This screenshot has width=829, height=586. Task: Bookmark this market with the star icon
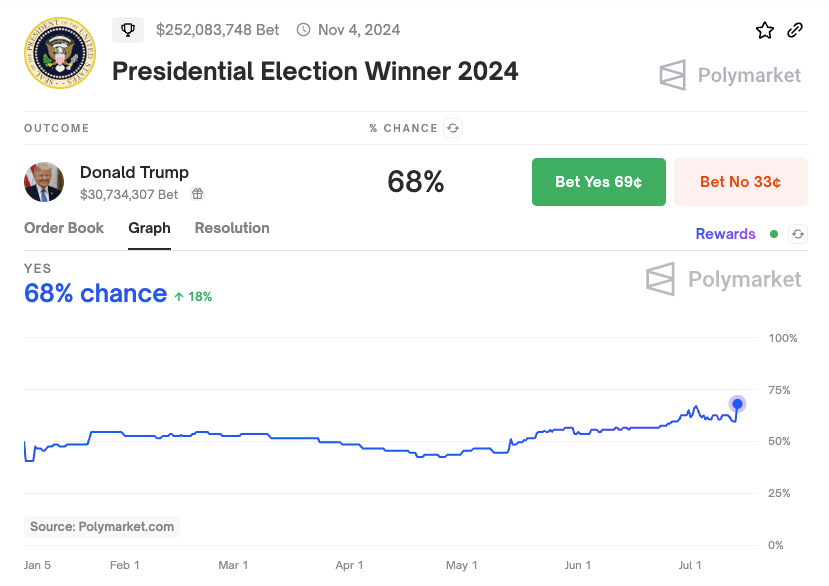click(x=765, y=30)
